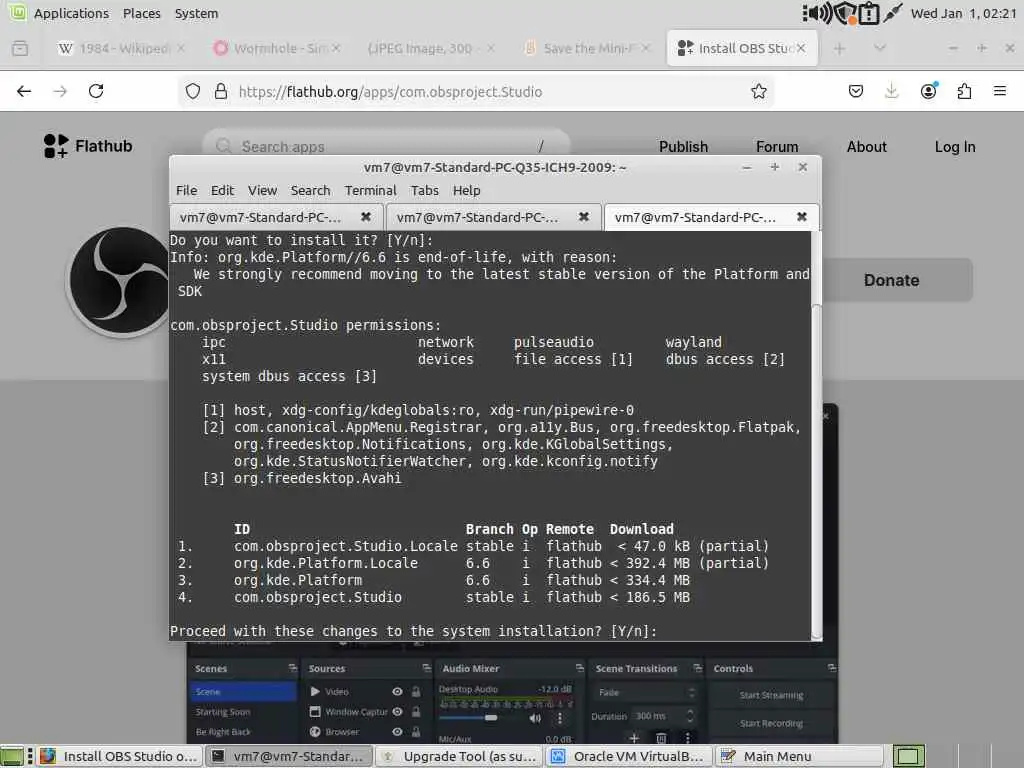This screenshot has width=1024, height=768.
Task: Click the Forum link on Flathub
Action: [777, 147]
